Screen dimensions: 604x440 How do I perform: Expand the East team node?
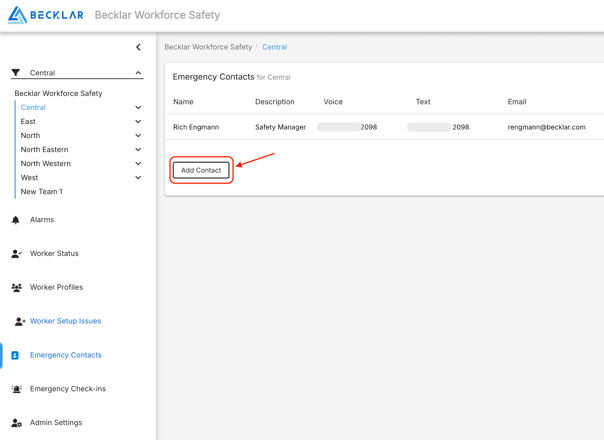coord(138,122)
